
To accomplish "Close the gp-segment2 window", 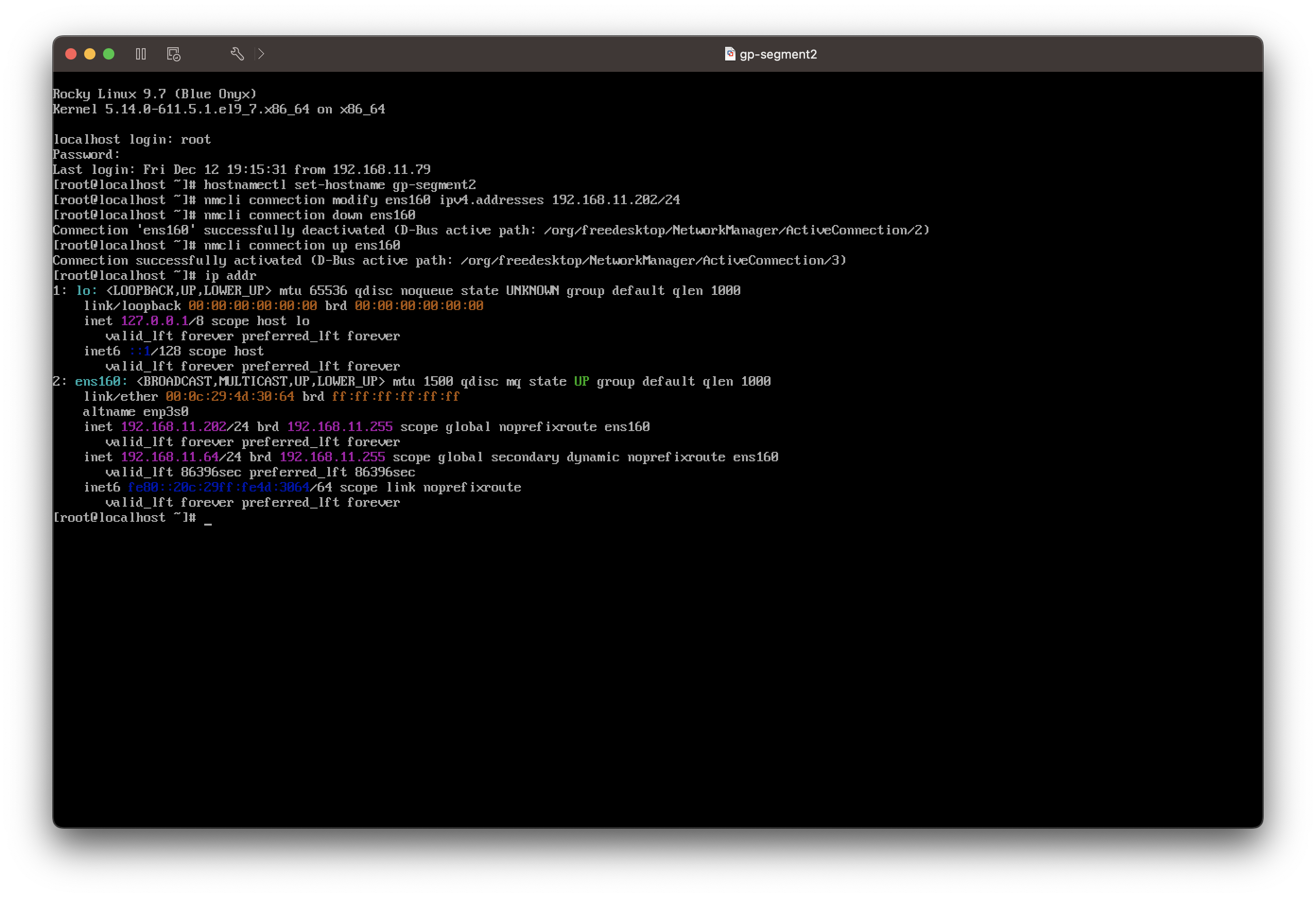I will [x=71, y=54].
